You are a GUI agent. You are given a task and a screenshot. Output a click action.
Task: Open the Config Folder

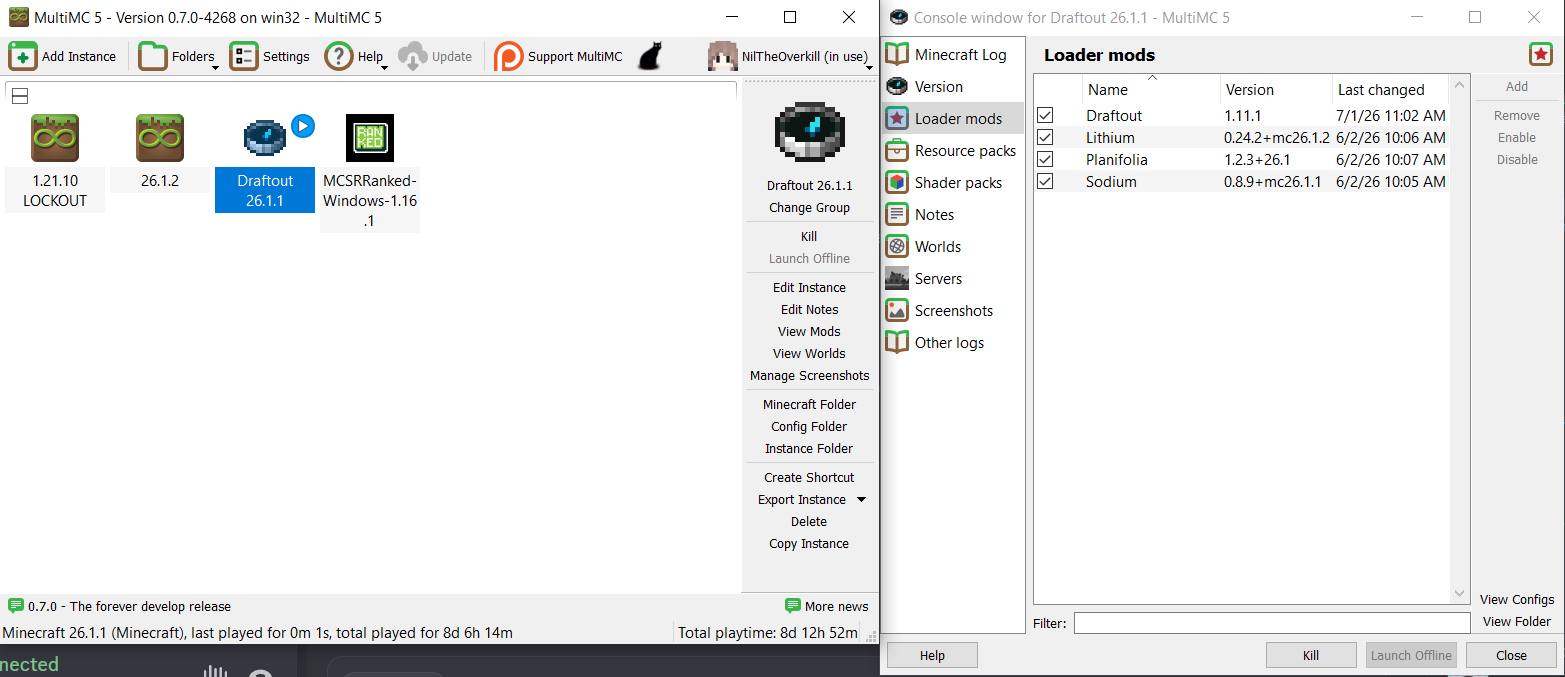click(x=810, y=427)
